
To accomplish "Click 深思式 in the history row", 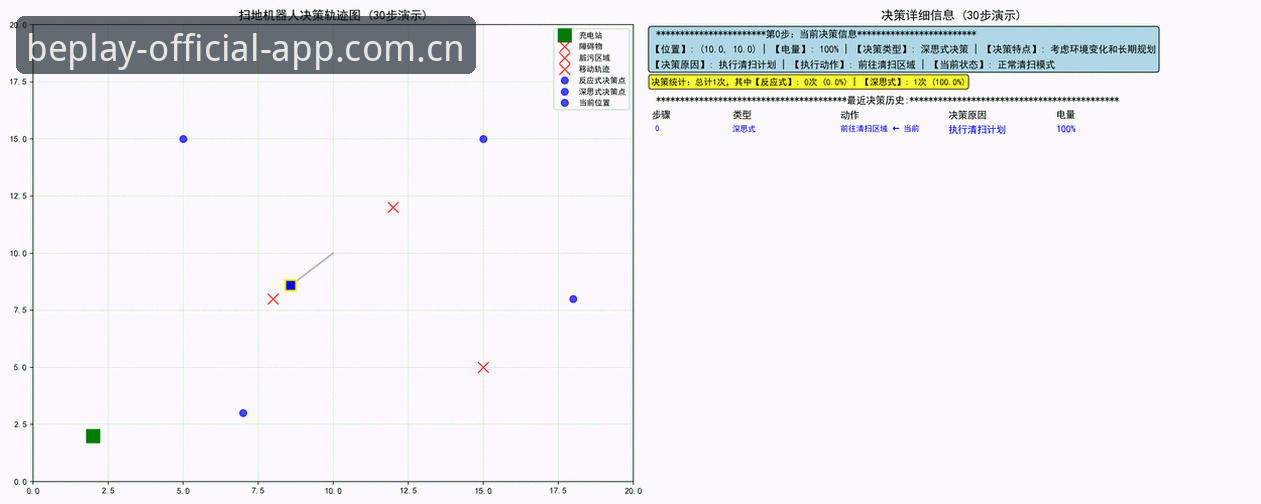I will [744, 129].
